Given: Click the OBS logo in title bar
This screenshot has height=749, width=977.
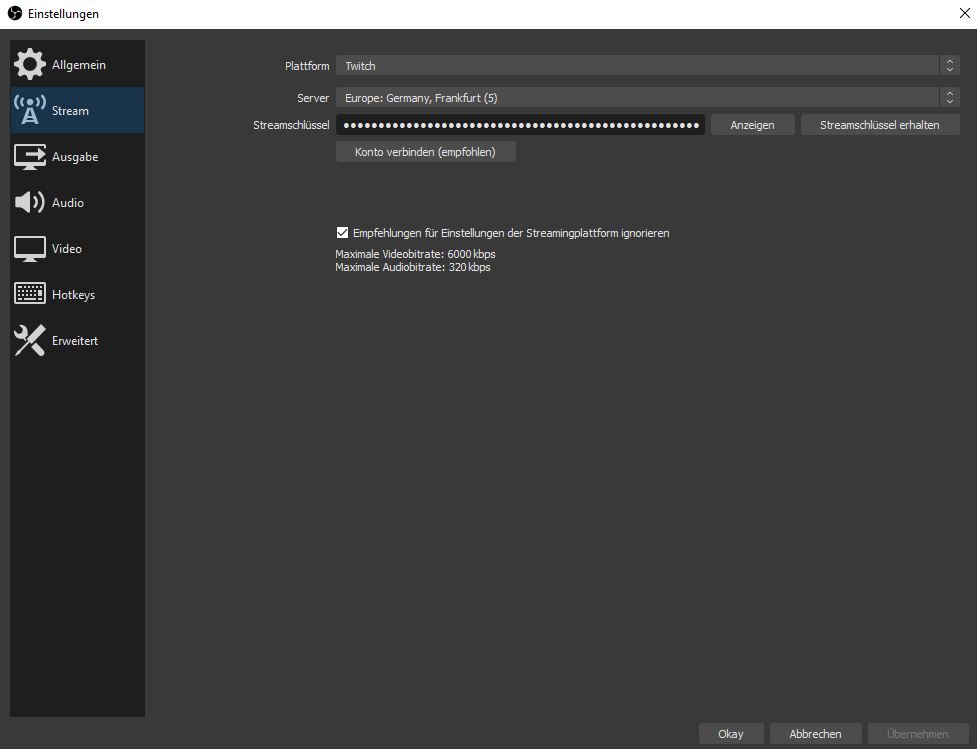Looking at the screenshot, I should pyautogui.click(x=15, y=14).
